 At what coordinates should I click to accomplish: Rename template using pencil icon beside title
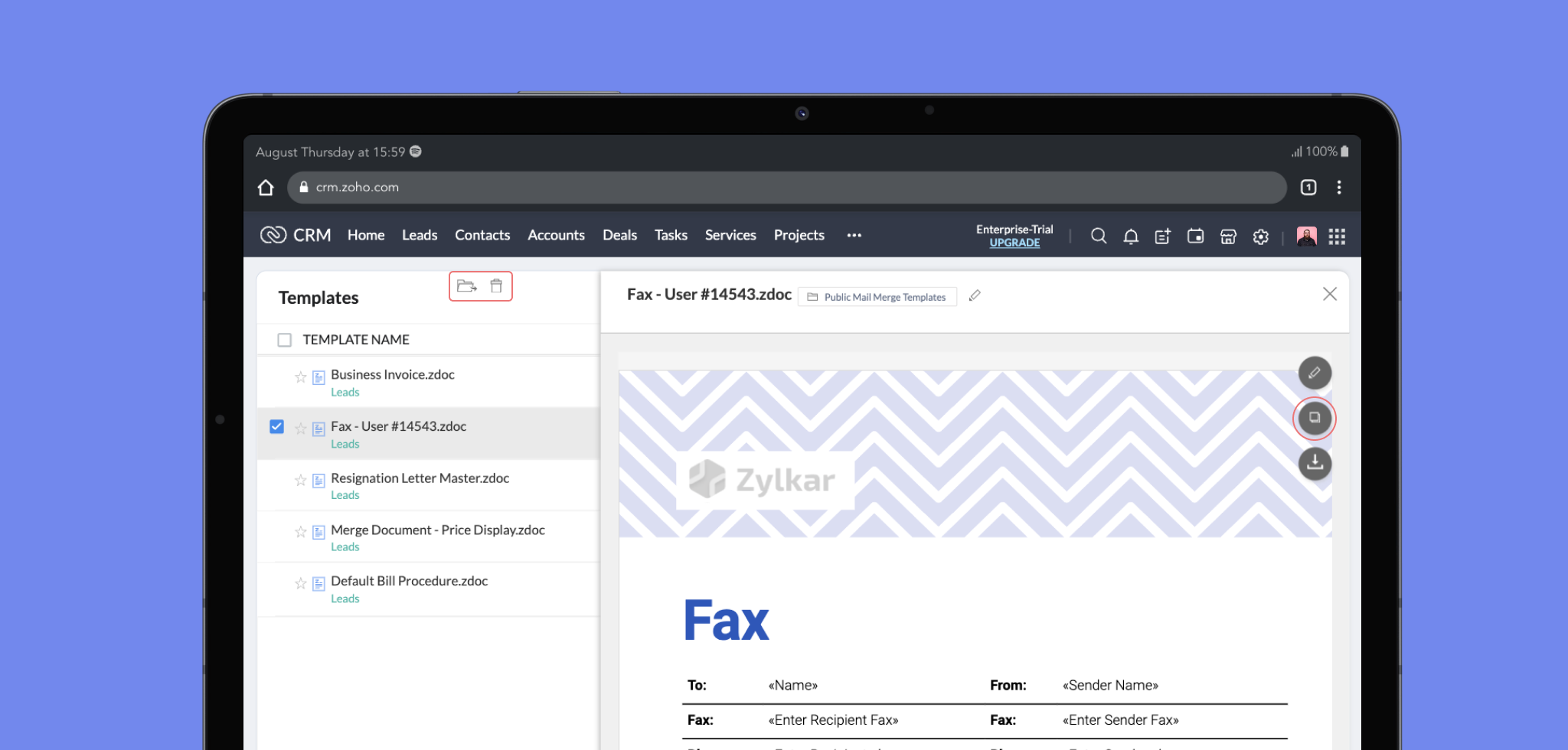(x=975, y=295)
